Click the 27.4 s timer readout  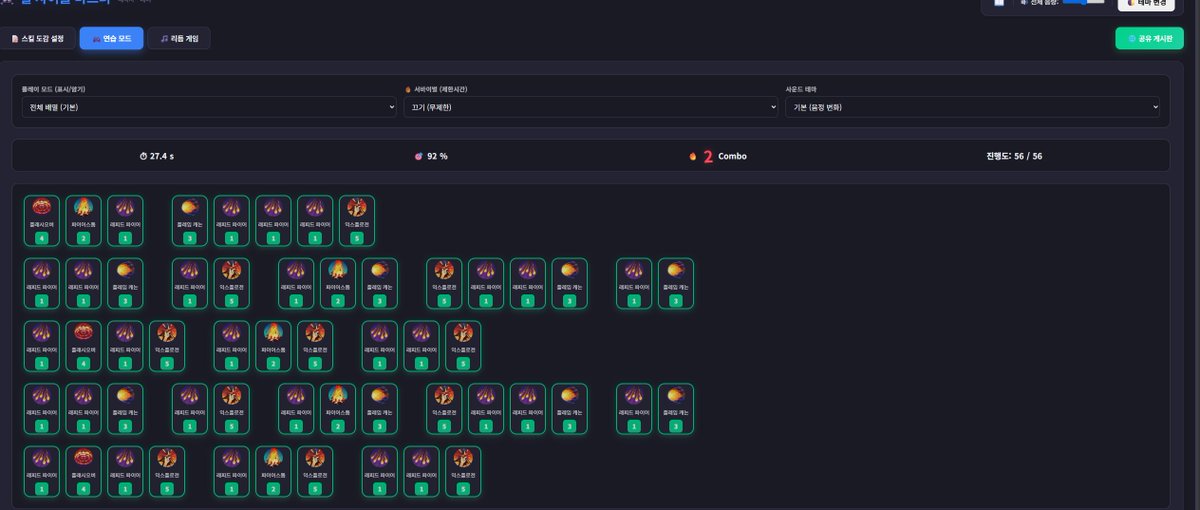[x=157, y=156]
